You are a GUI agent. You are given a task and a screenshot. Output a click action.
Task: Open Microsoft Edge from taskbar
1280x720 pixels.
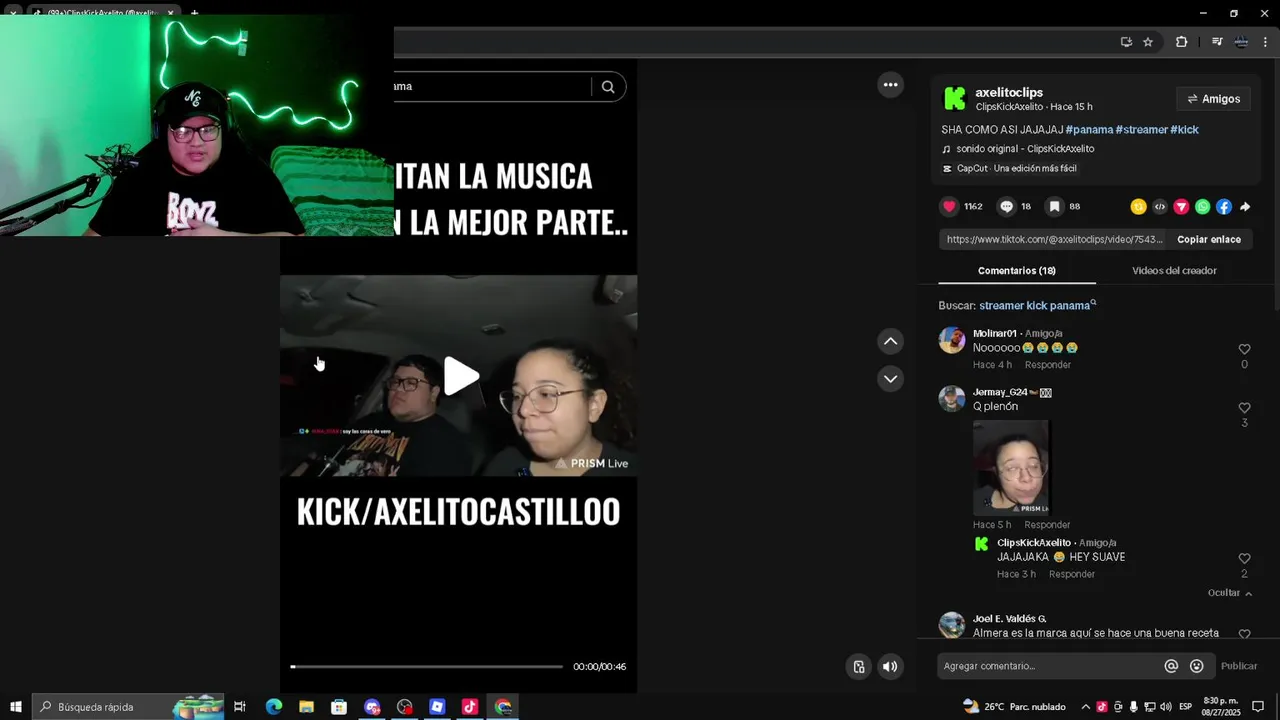point(273,707)
